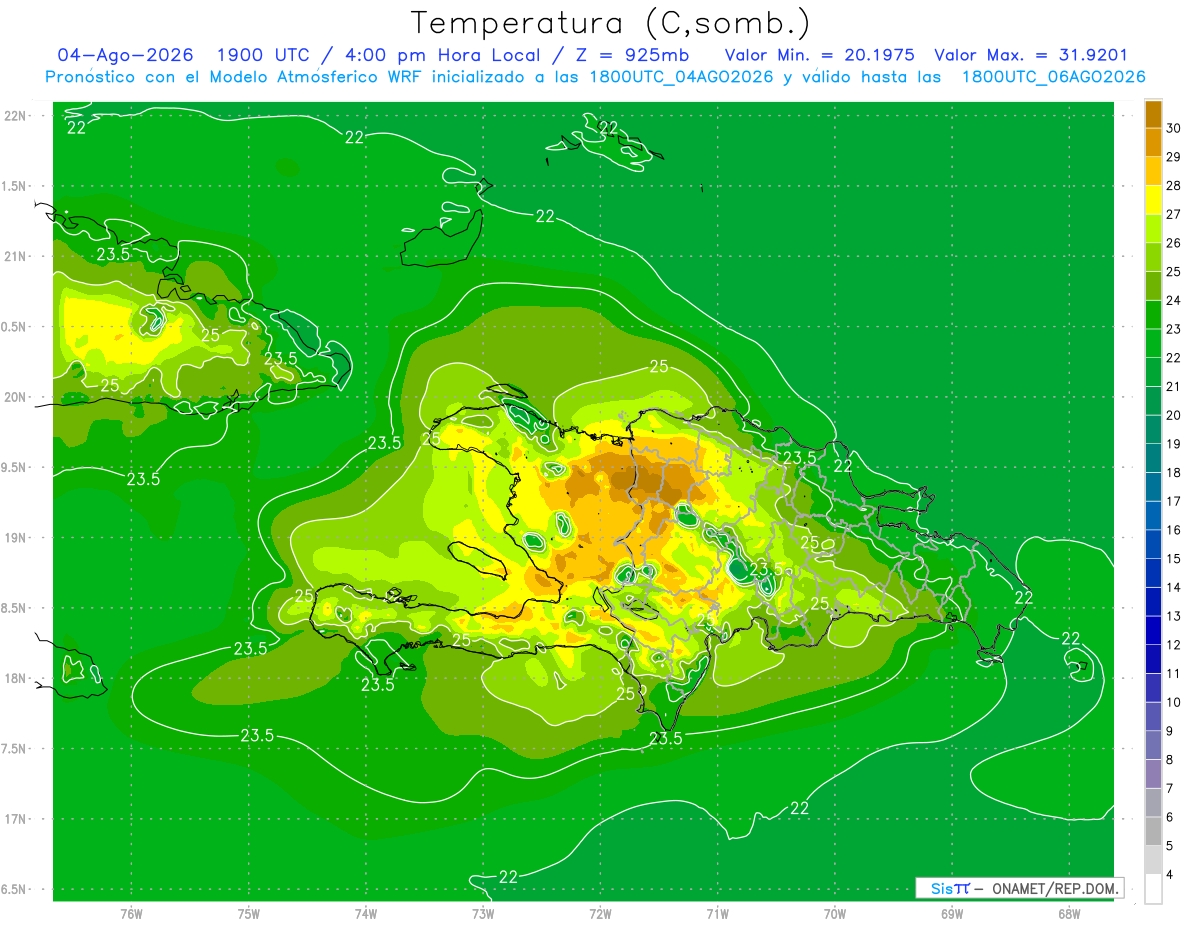Click the '74W' longitude axis label

coord(366,914)
